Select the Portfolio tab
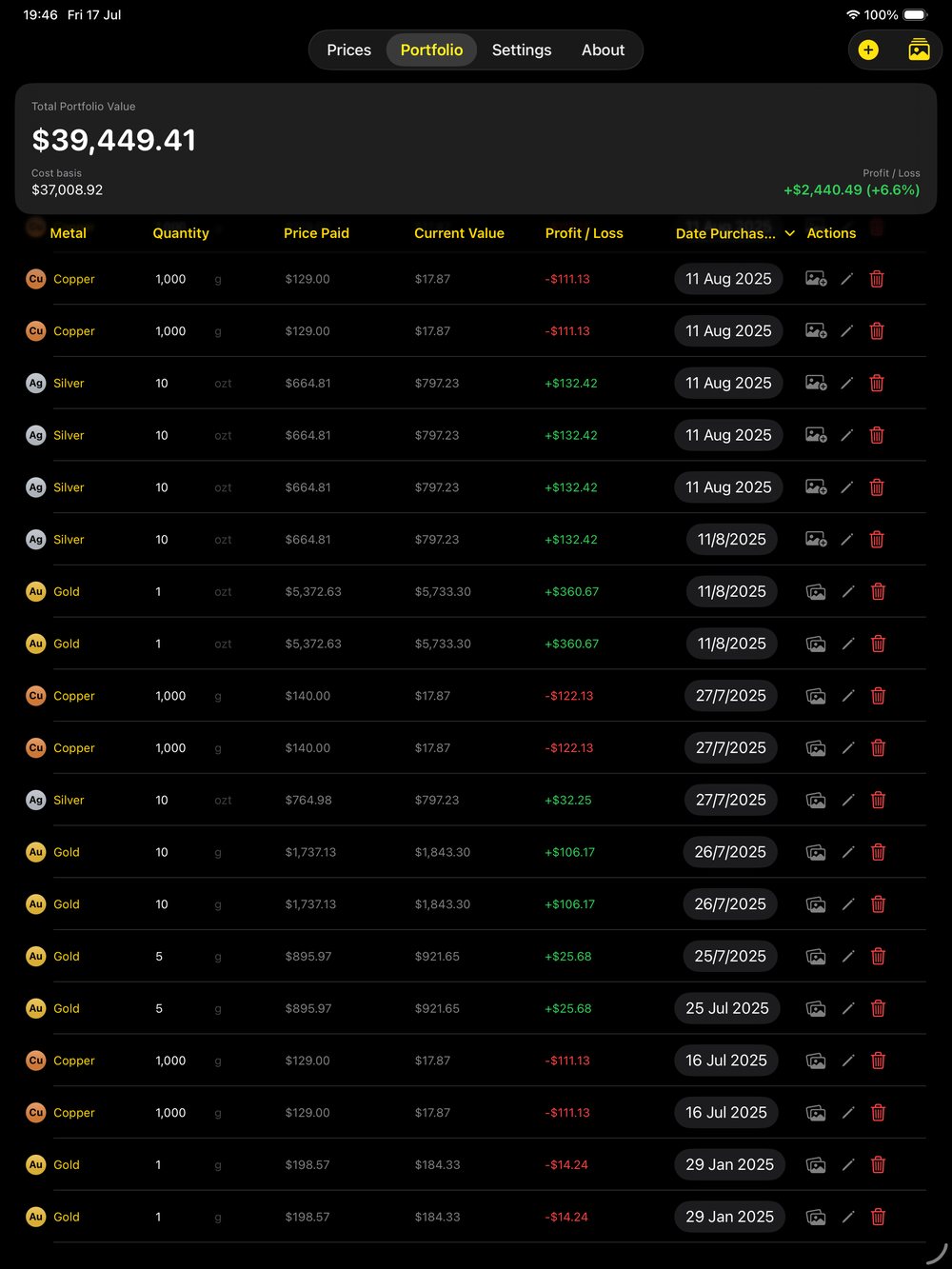The height and width of the screenshot is (1269, 952). (x=431, y=50)
